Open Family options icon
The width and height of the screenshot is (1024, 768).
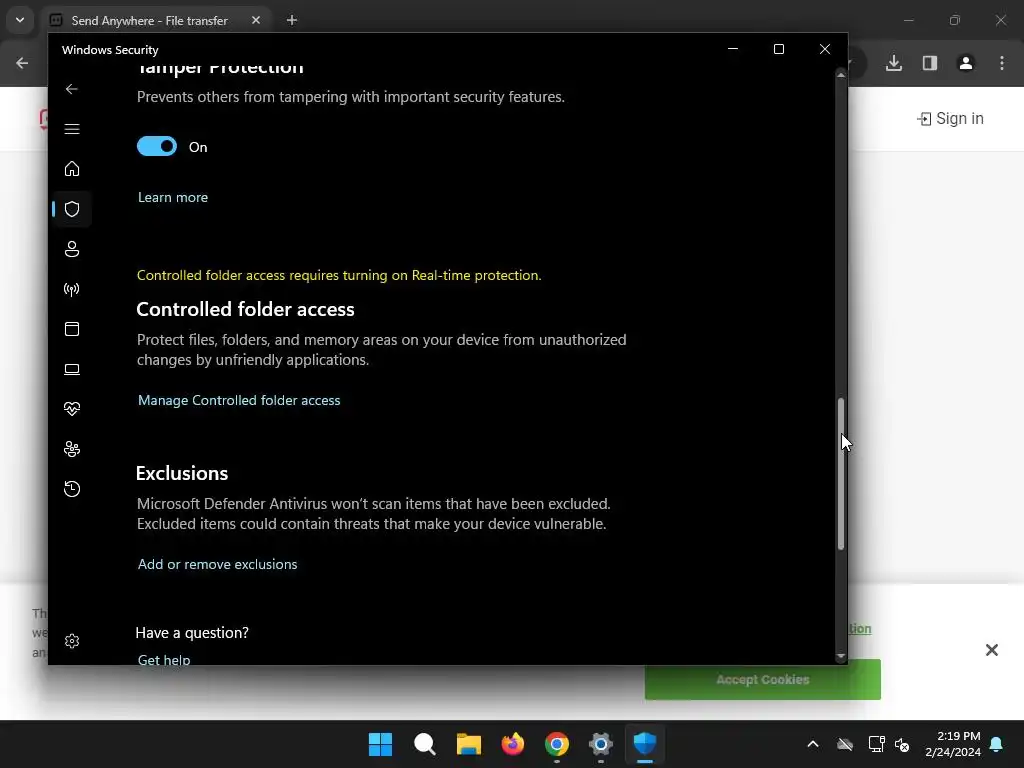coord(72,449)
